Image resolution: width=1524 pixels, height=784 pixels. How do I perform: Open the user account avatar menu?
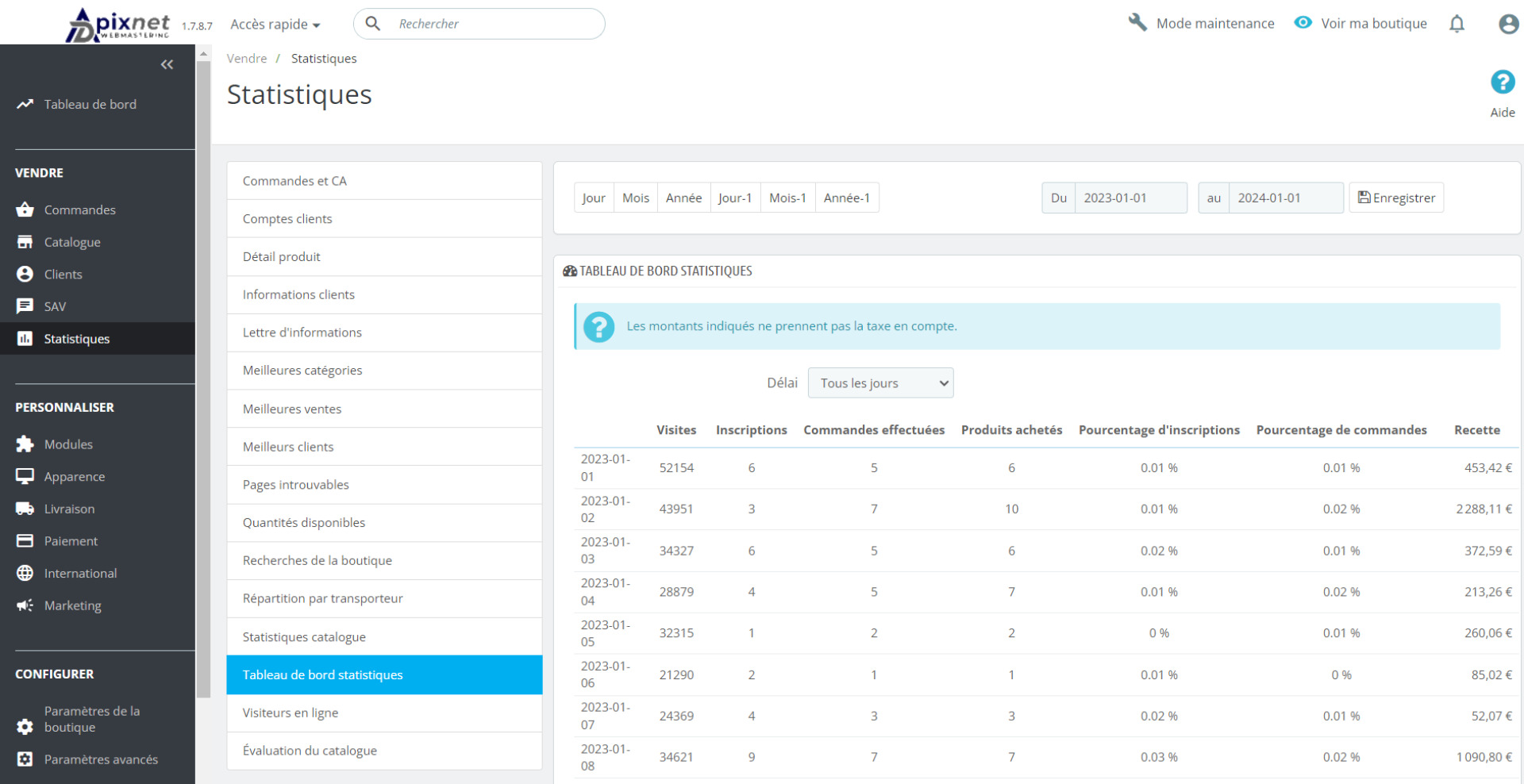(1509, 24)
